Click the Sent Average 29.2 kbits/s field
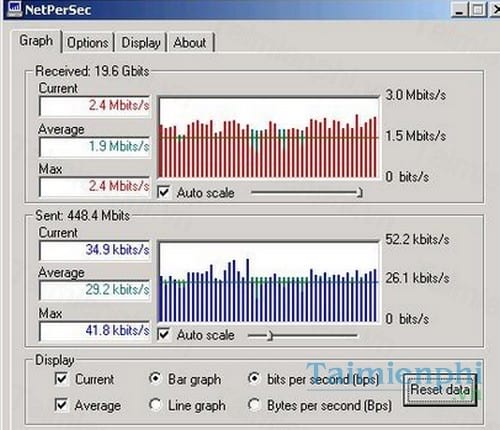Screen dimensions: 500x430 coord(95,290)
